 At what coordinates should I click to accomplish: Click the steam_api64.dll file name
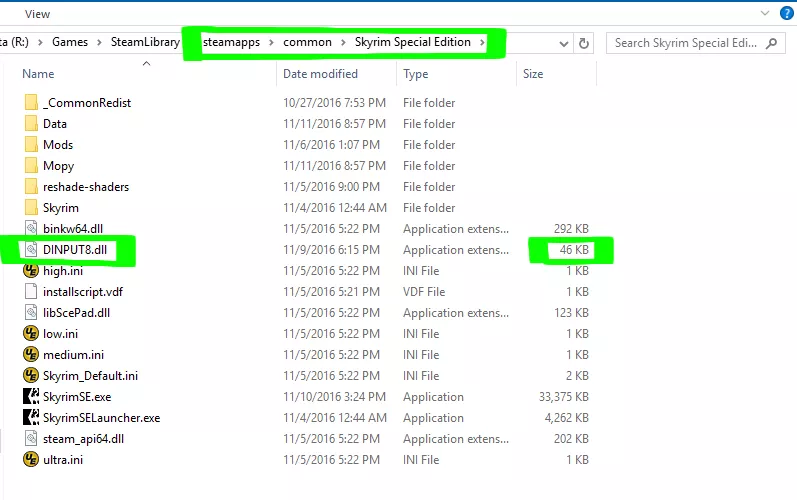(83, 439)
